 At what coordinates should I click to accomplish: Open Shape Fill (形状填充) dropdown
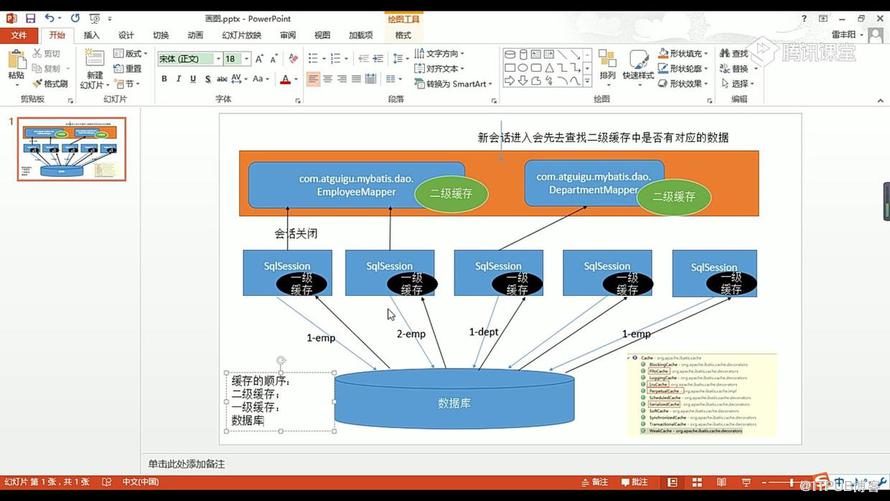point(683,53)
